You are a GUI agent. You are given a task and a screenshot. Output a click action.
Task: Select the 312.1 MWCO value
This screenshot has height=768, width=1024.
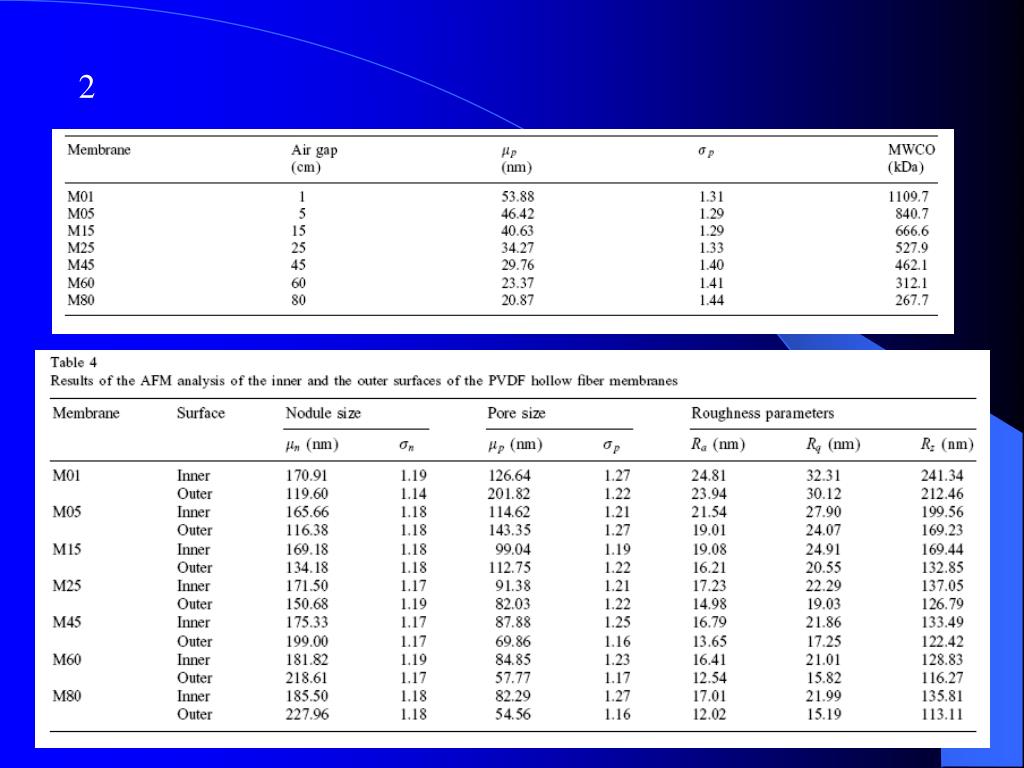pos(912,283)
